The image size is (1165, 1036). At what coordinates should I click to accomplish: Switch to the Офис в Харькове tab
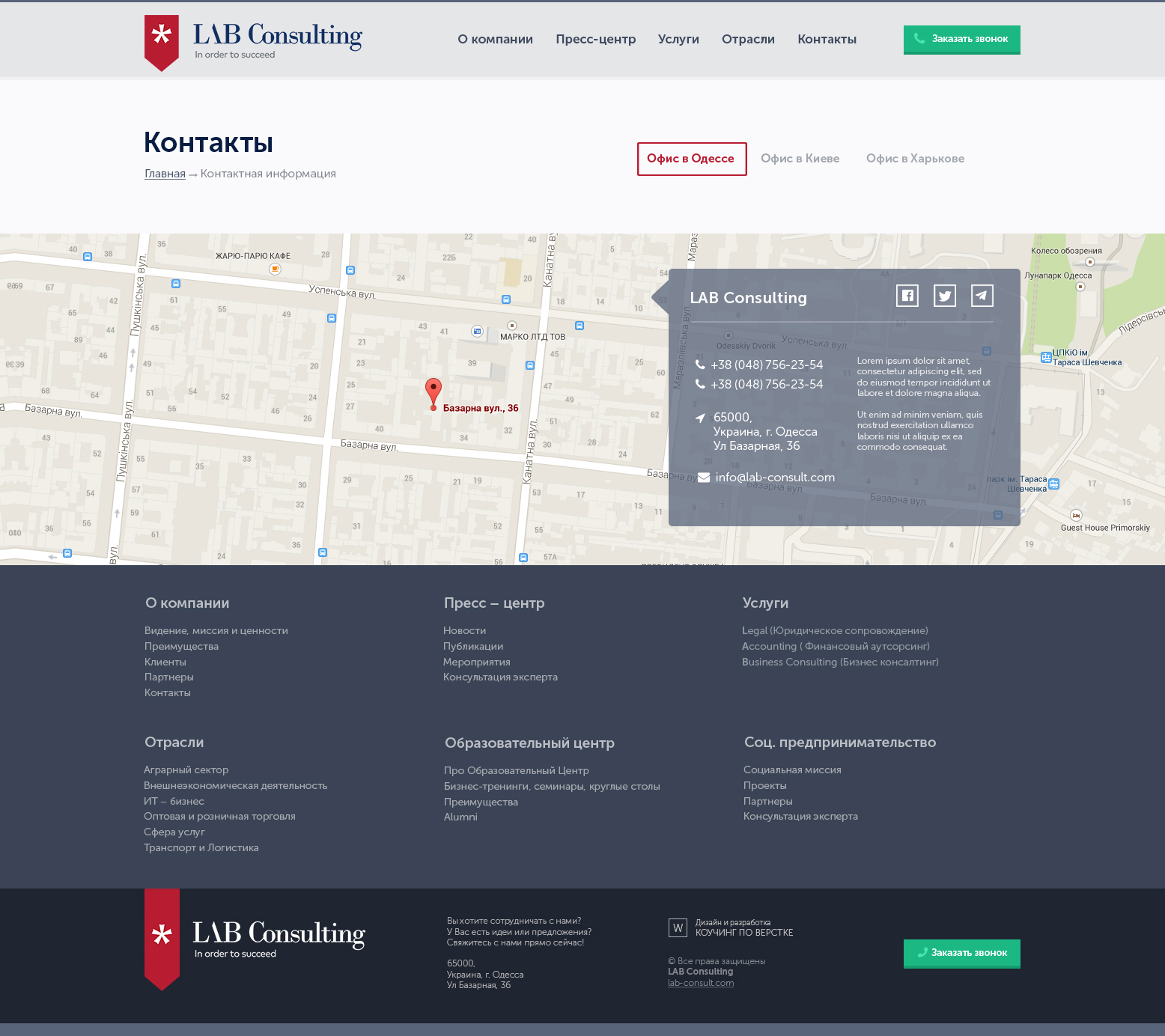click(916, 159)
